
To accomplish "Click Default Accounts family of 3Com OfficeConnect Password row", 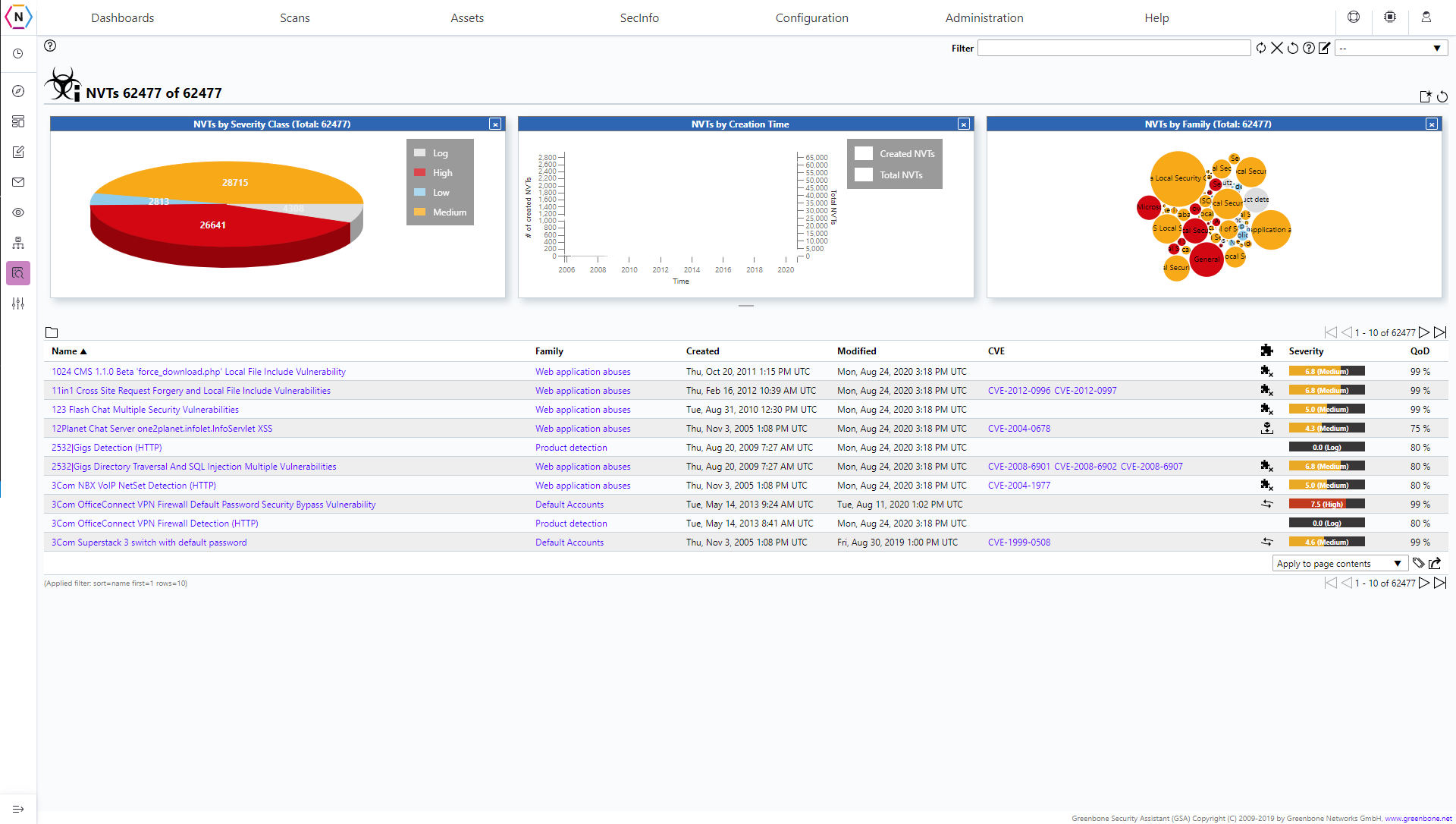I will [570, 505].
